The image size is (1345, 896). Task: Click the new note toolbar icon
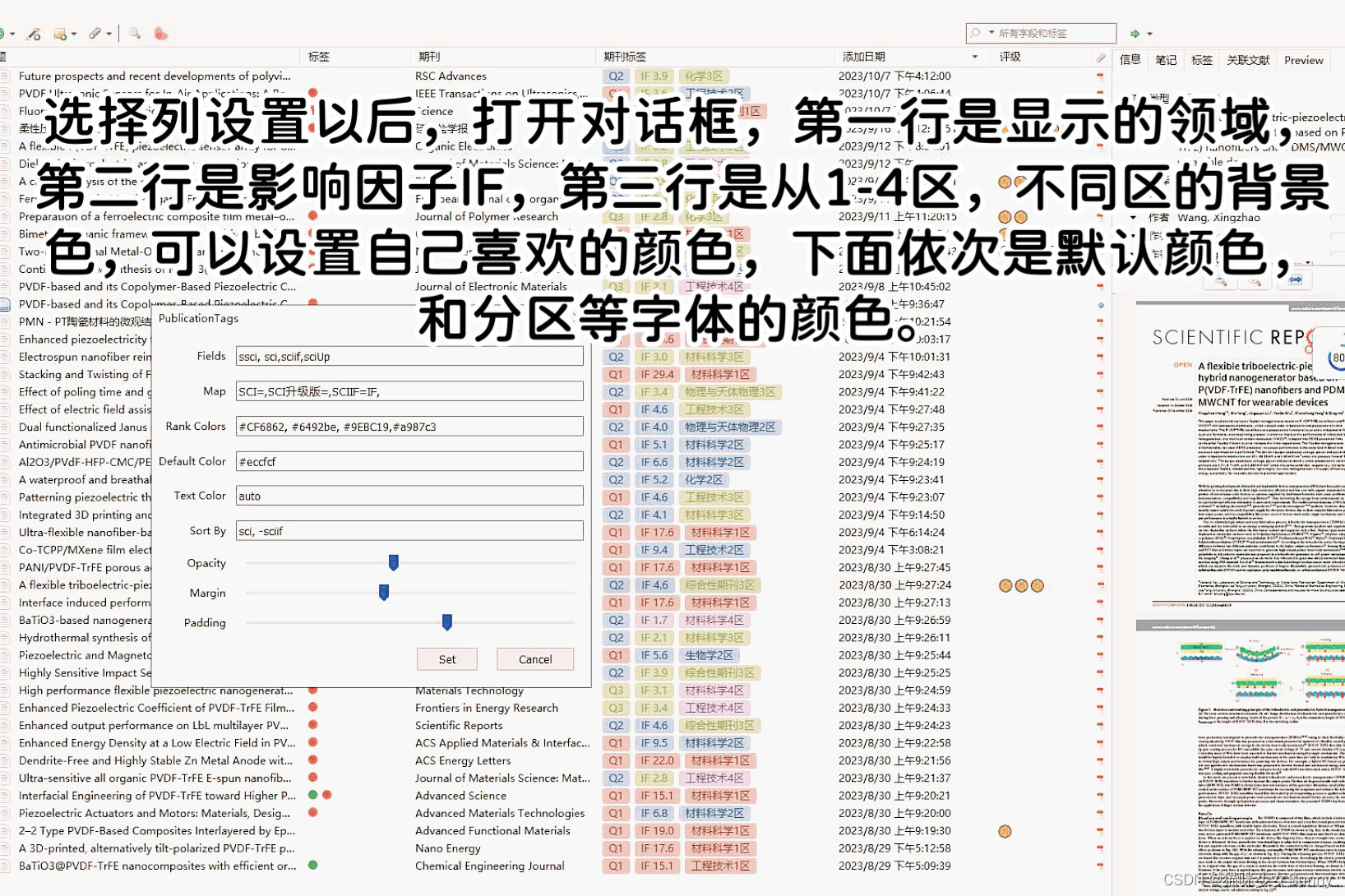click(x=59, y=34)
